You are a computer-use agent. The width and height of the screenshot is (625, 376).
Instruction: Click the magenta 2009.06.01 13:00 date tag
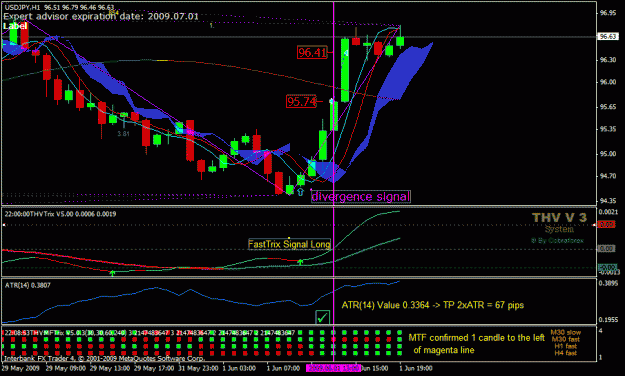tap(333, 368)
